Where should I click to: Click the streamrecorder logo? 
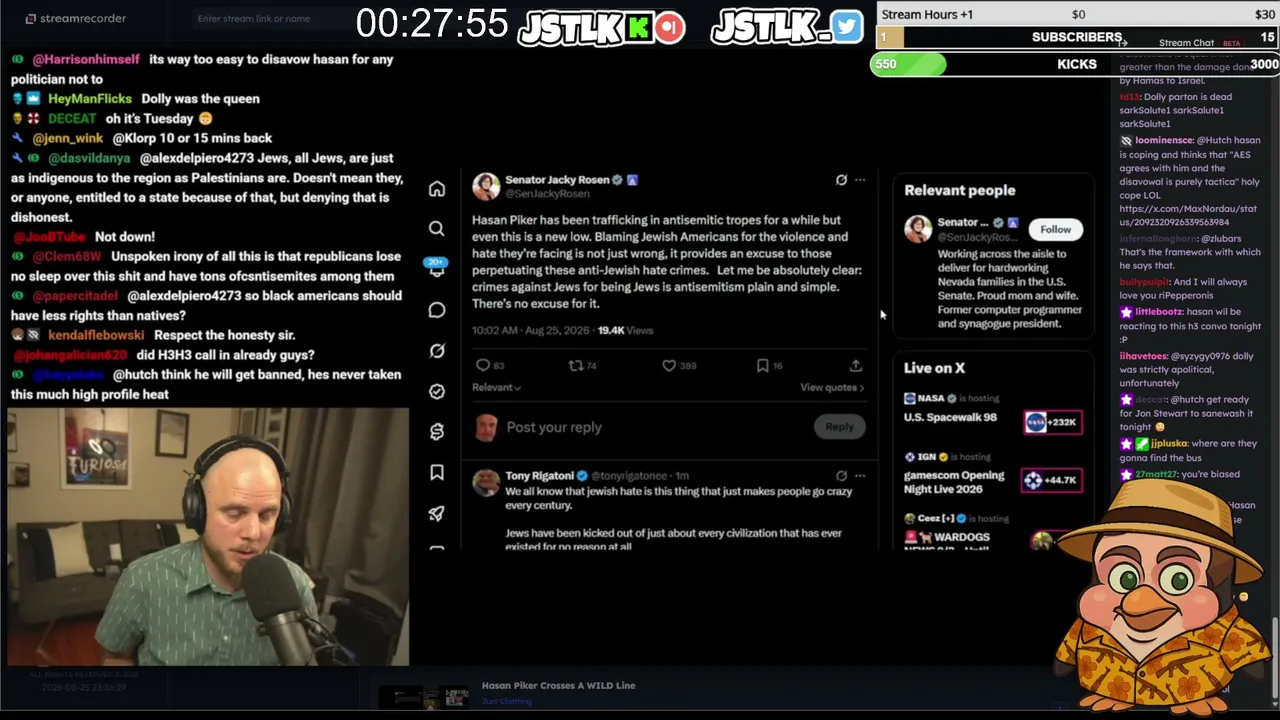pos(75,18)
